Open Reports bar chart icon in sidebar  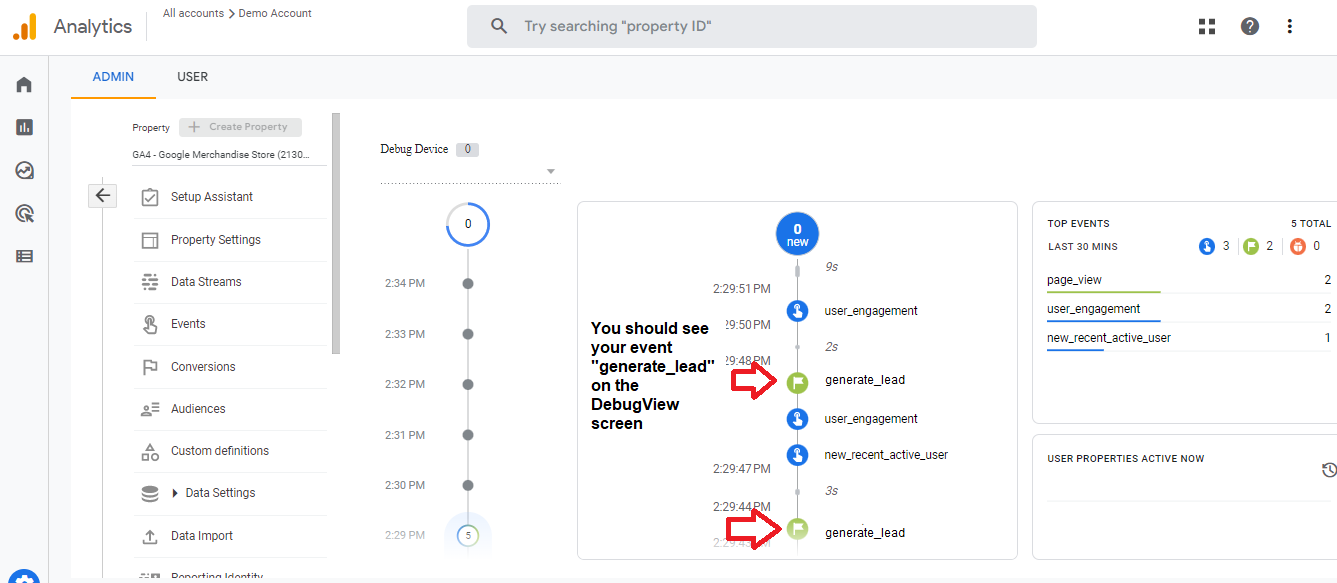(24, 128)
